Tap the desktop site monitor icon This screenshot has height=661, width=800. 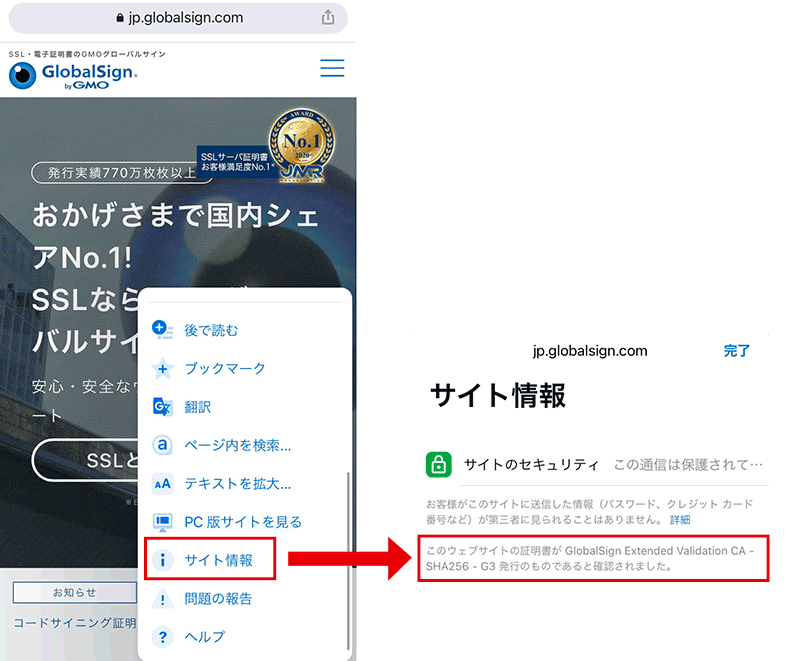click(x=162, y=522)
